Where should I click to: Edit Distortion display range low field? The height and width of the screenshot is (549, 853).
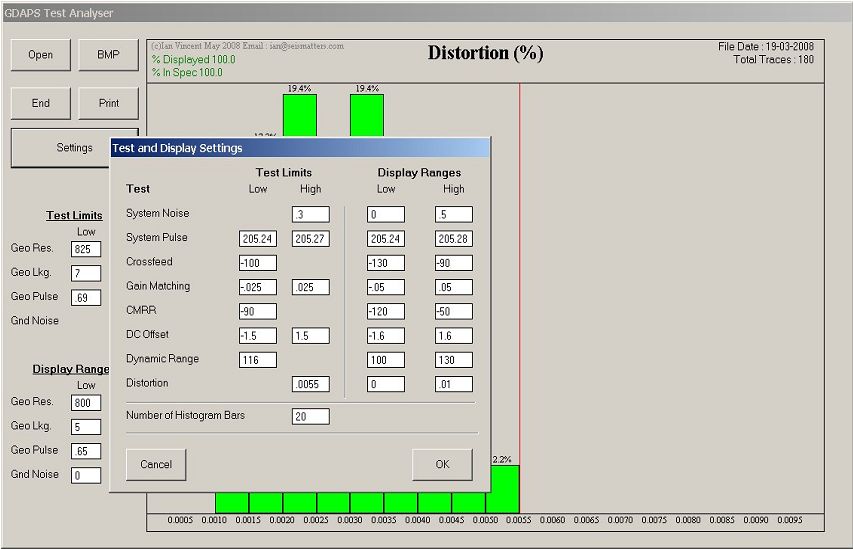tap(386, 384)
